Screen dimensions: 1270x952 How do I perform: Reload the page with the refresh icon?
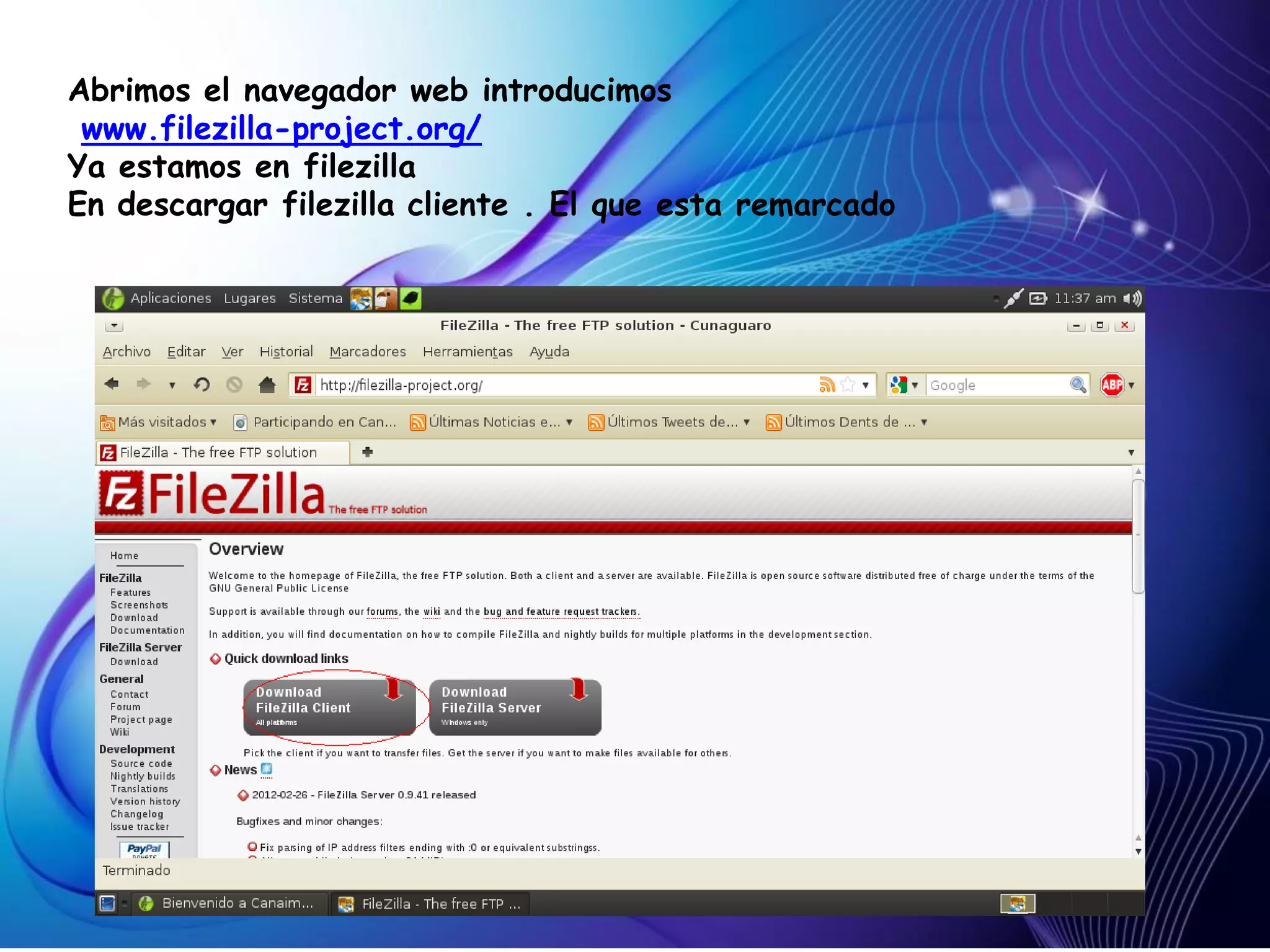(202, 385)
